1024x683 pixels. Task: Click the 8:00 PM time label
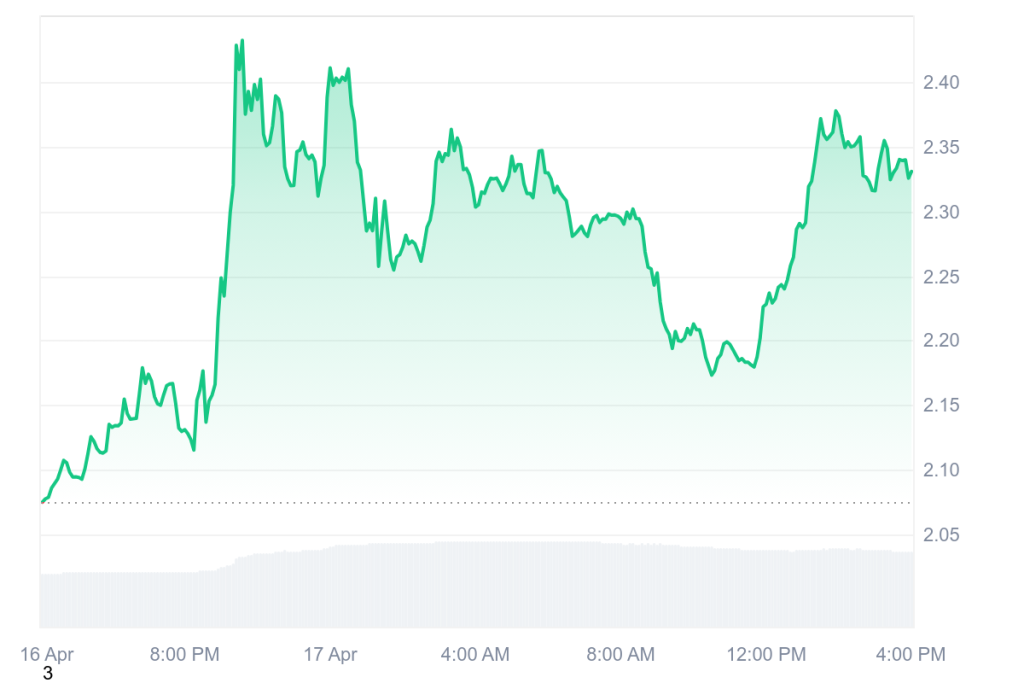[183, 655]
